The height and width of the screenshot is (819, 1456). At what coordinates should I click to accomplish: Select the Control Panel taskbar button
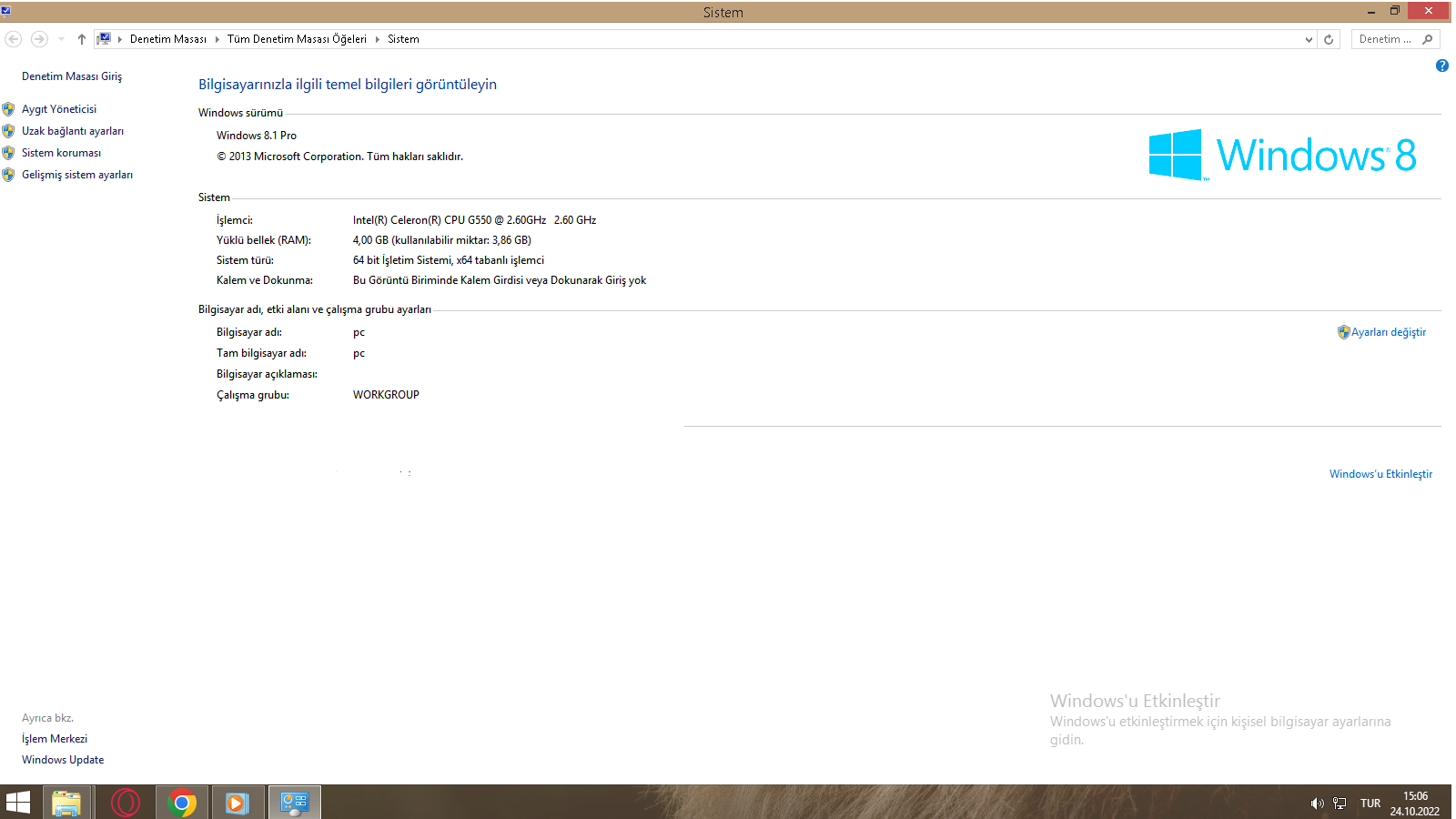[295, 803]
